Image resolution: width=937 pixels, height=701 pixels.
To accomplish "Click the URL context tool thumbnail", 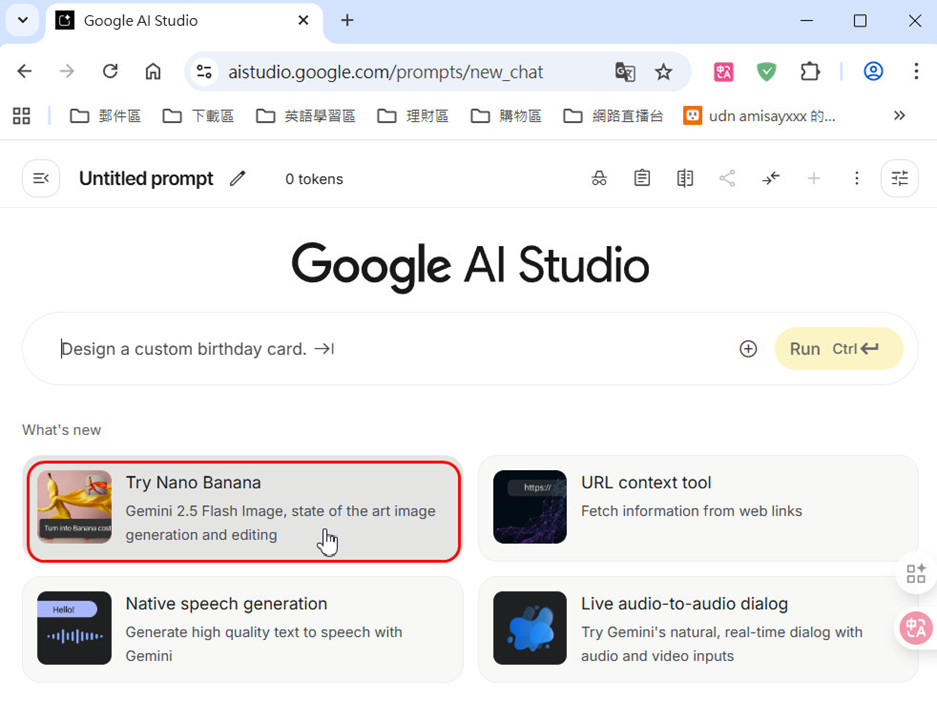I will 530,507.
